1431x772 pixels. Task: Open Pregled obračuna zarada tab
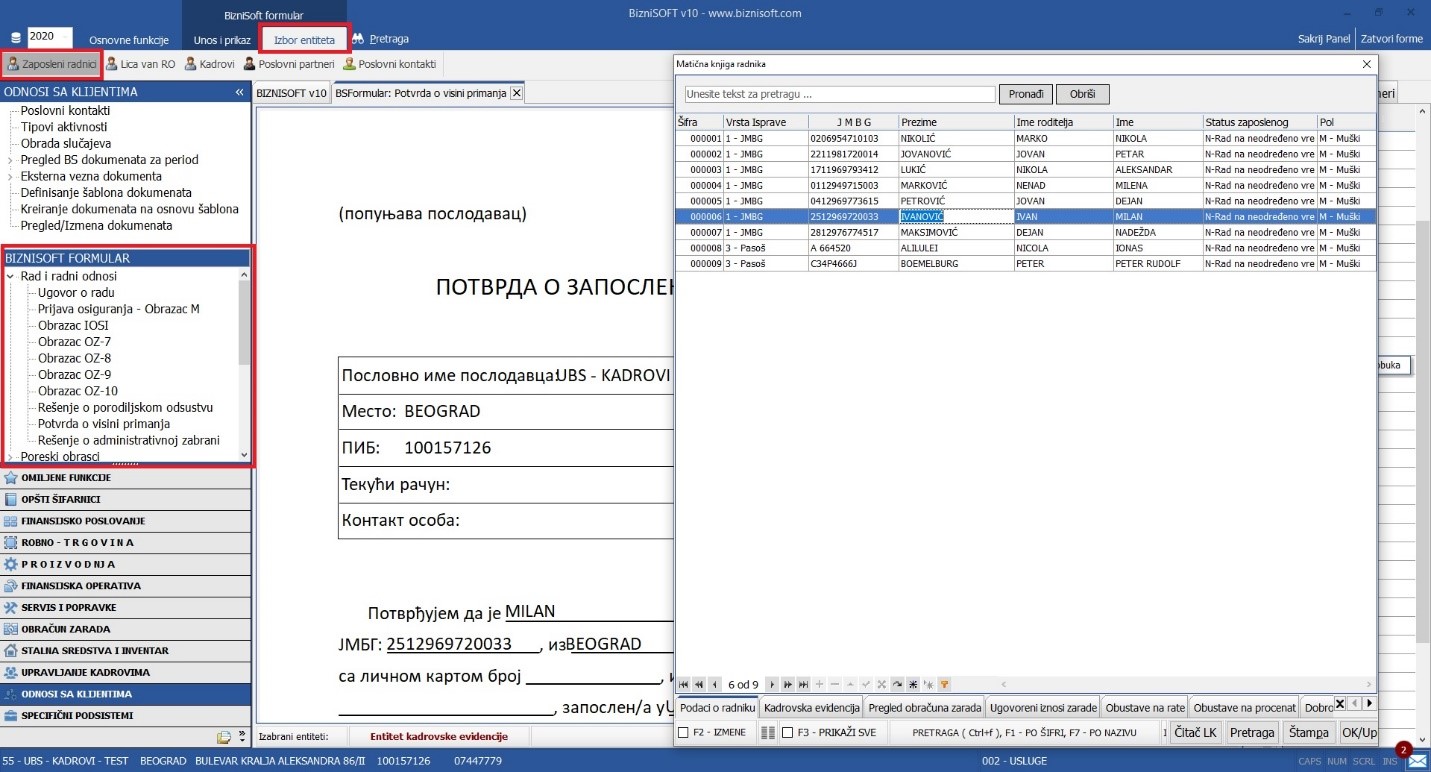click(x=925, y=708)
